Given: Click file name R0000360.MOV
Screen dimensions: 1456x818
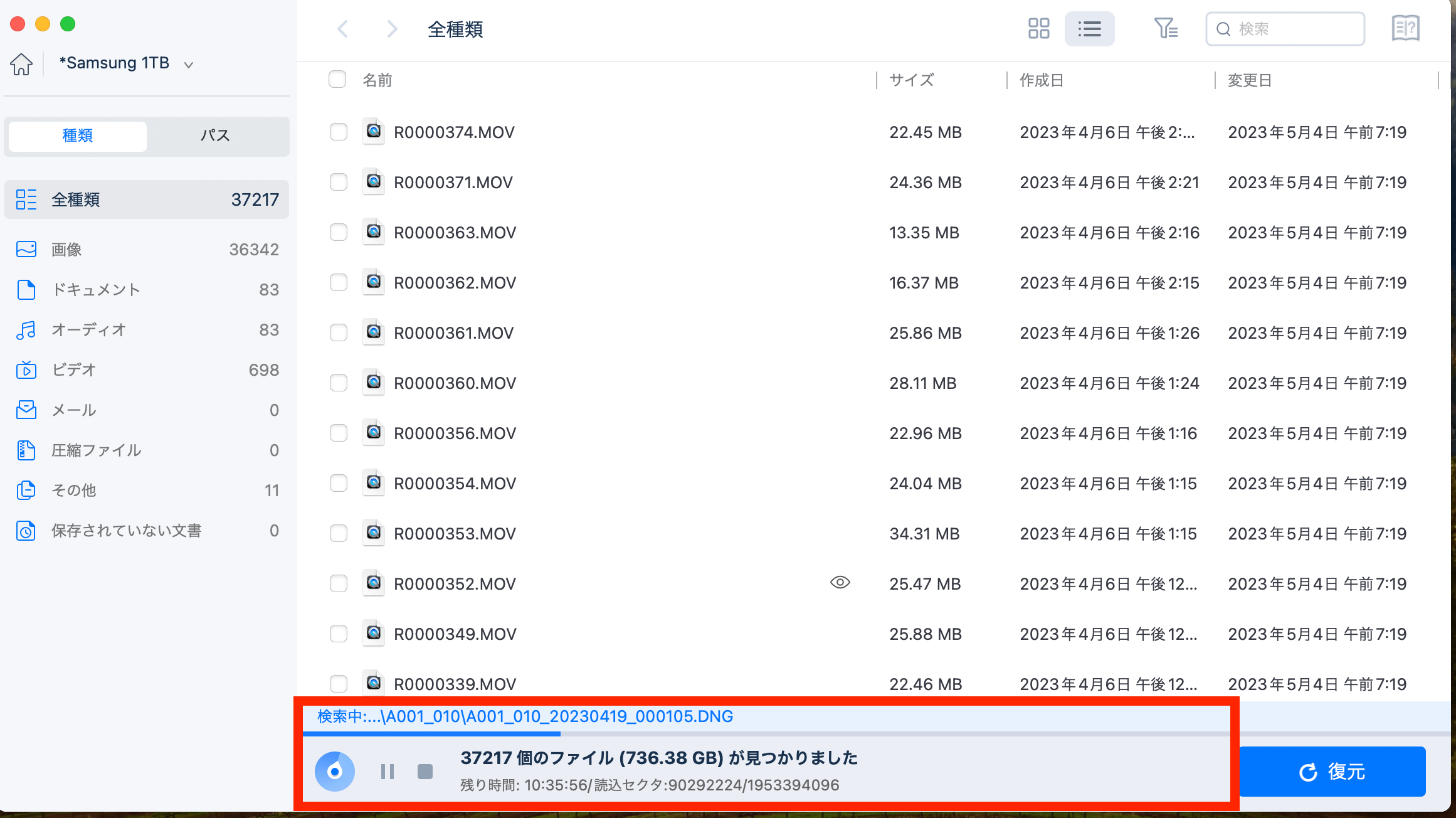Looking at the screenshot, I should pos(455,383).
